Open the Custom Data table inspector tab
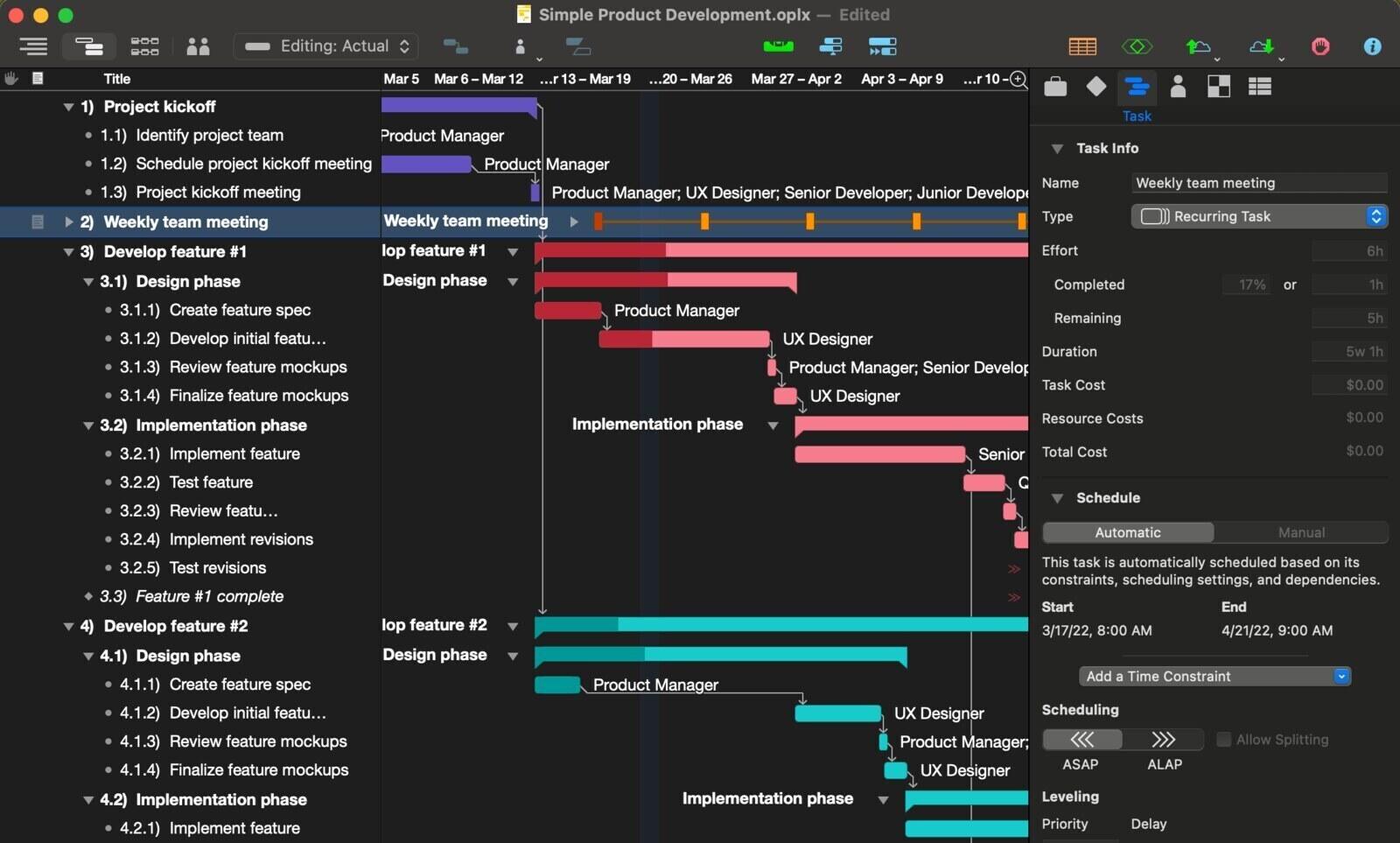 tap(1260, 86)
